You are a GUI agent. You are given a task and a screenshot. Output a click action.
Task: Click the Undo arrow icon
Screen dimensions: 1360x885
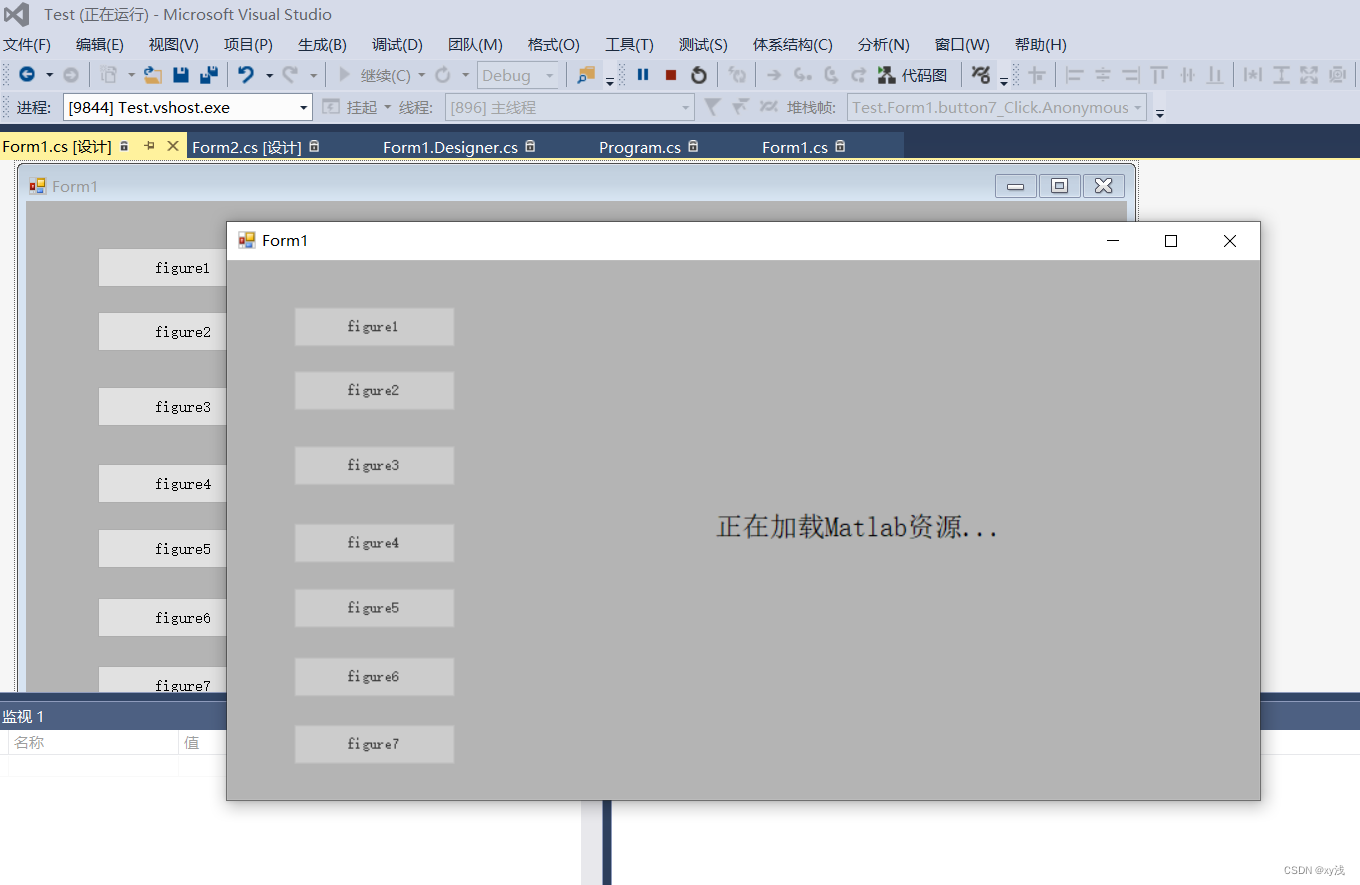[x=246, y=75]
